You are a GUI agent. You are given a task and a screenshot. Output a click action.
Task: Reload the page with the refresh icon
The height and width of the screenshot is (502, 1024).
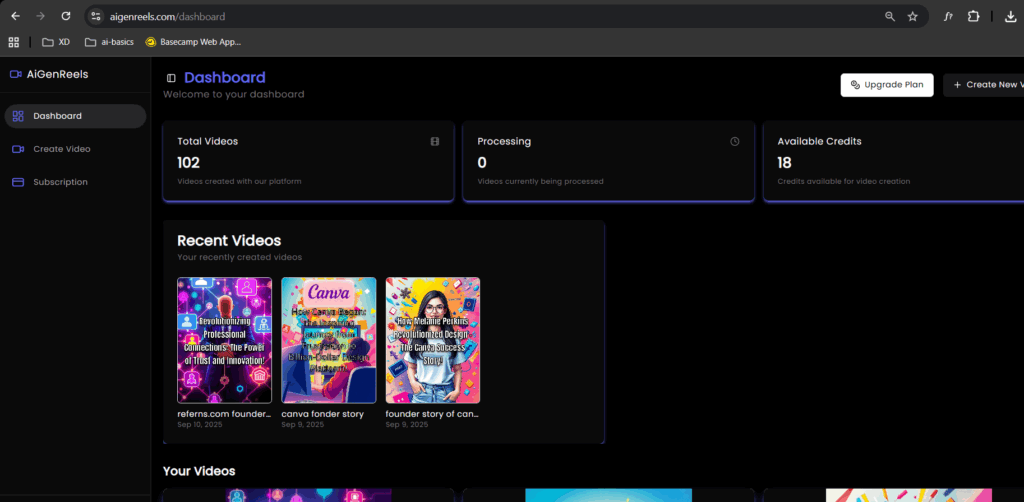(66, 16)
